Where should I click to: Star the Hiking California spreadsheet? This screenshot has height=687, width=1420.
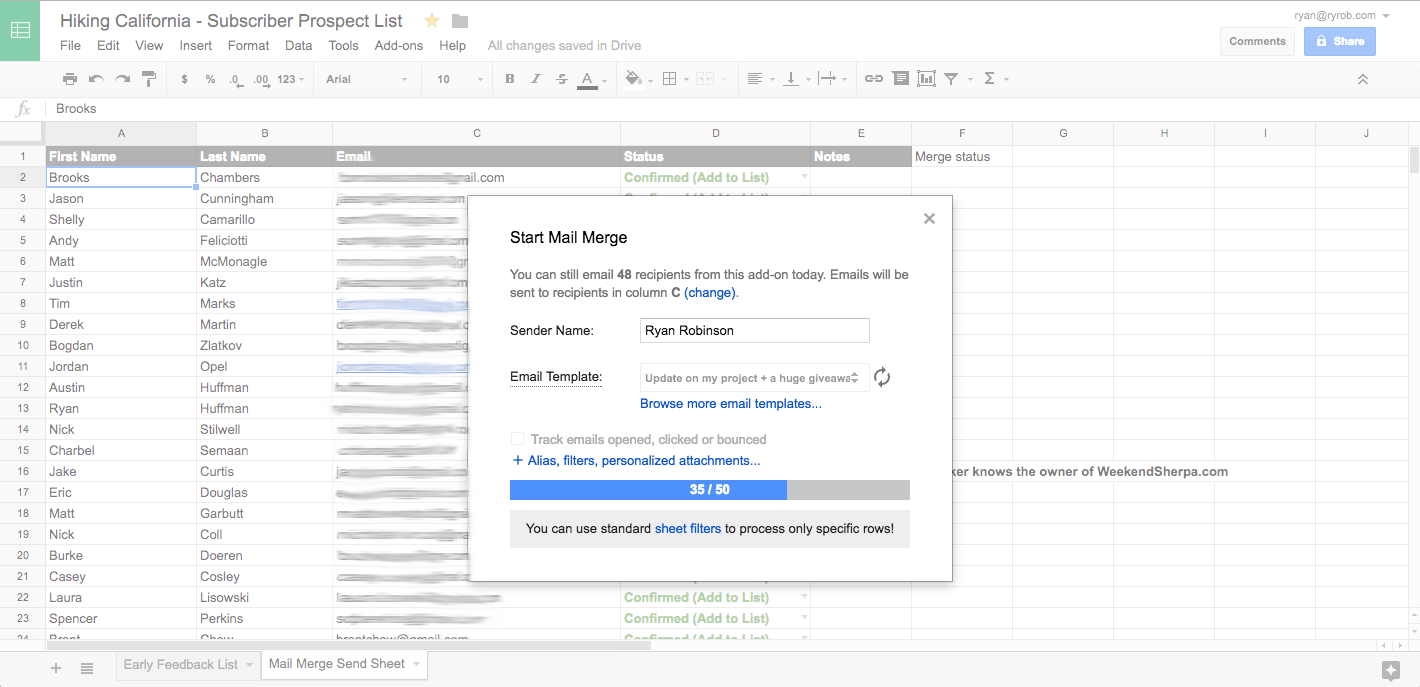430,19
